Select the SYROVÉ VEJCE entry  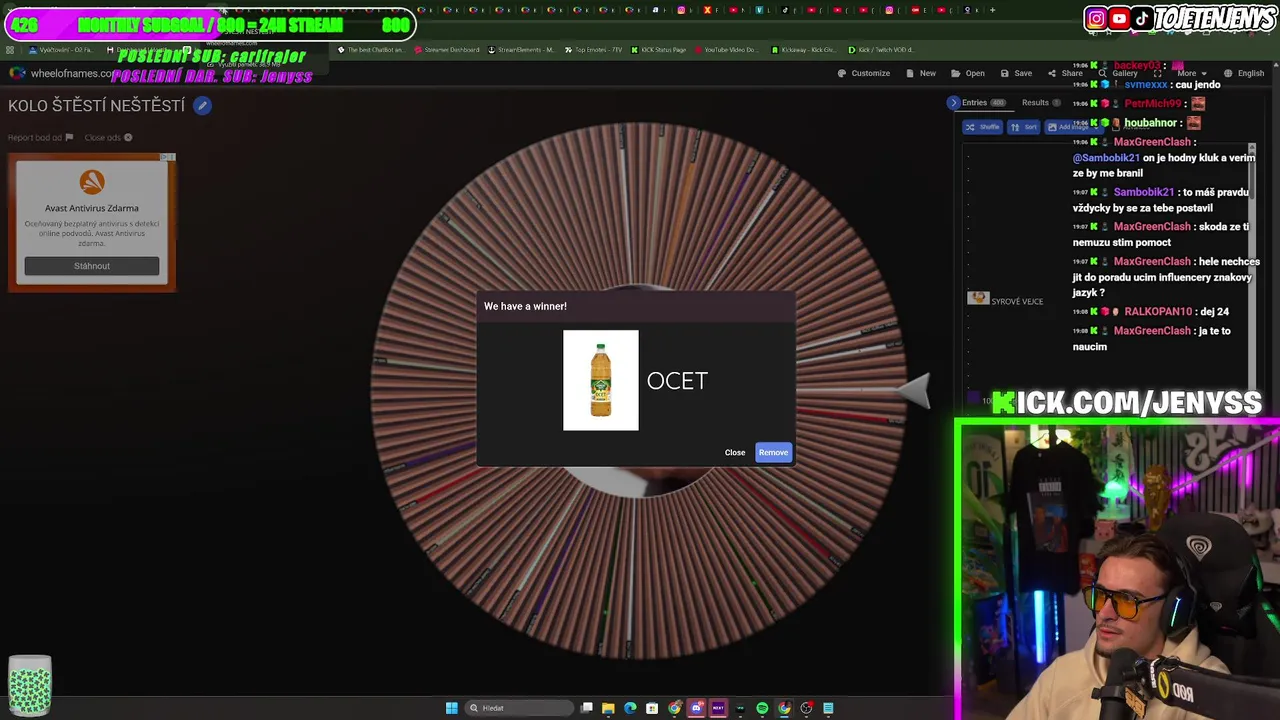(1006, 300)
